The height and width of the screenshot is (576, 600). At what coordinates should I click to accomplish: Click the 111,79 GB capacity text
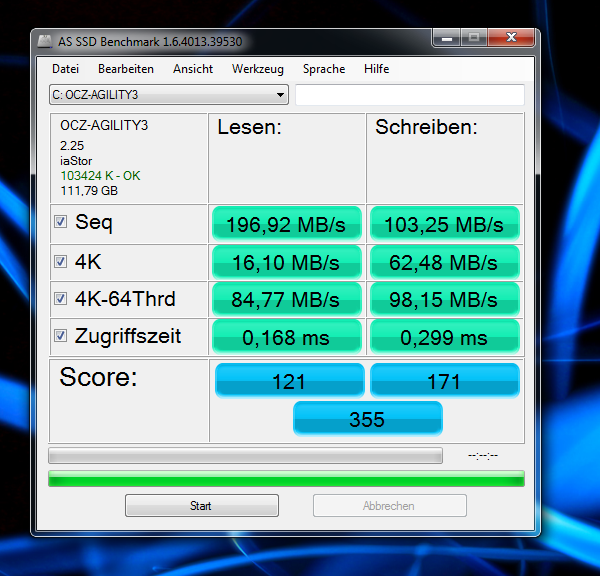pos(89,191)
